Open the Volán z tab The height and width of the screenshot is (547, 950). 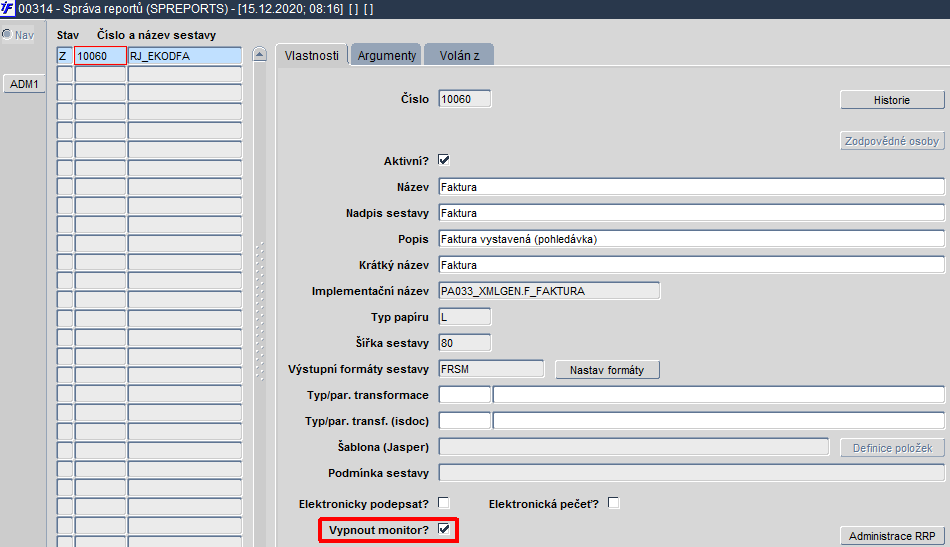point(459,55)
